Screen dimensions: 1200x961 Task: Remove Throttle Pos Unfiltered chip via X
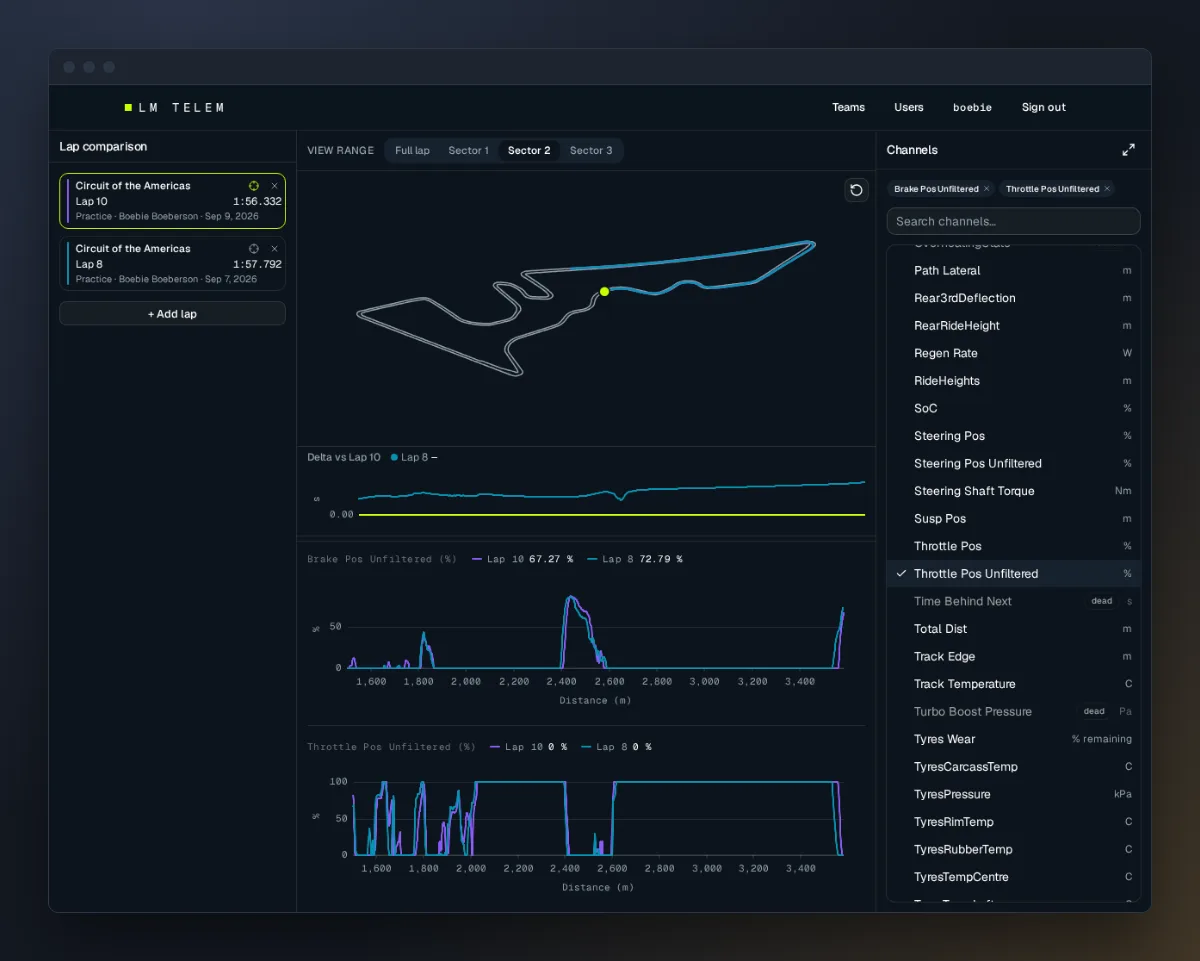tap(1107, 189)
